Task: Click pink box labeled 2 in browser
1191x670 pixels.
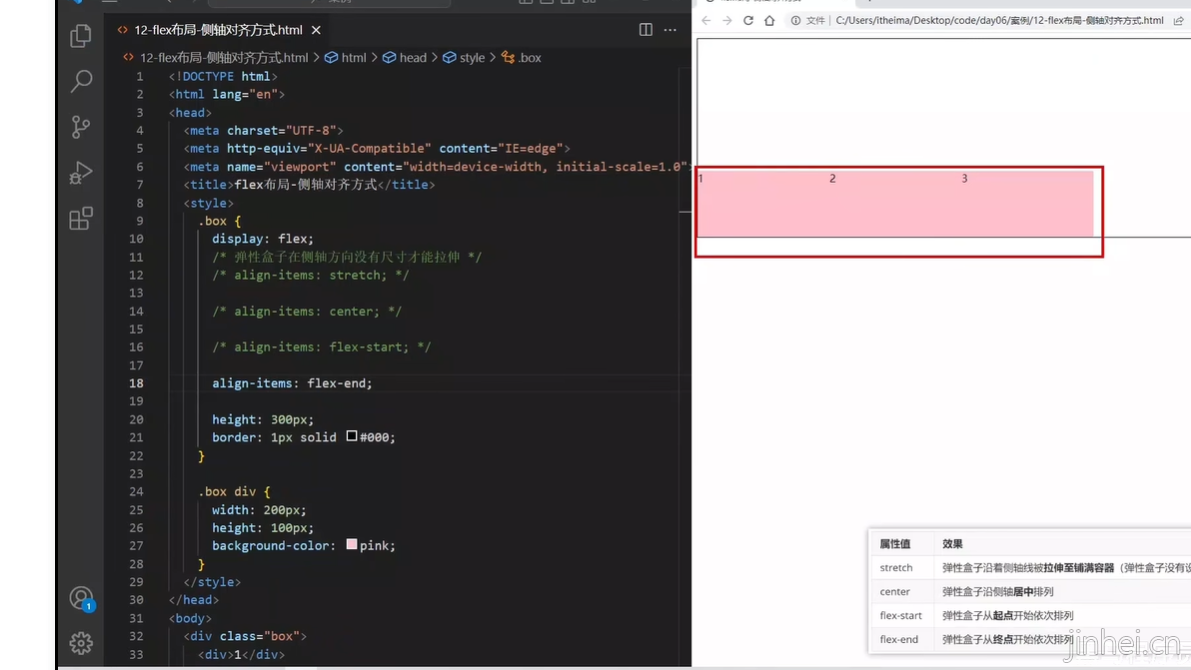Action: point(895,204)
